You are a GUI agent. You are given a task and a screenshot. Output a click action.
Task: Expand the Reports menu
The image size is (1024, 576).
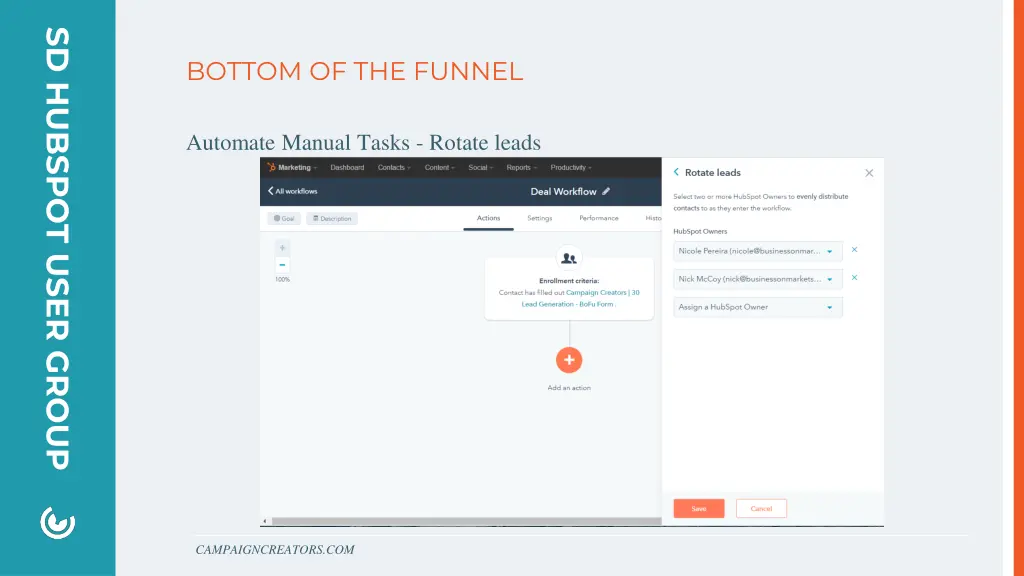pos(521,168)
